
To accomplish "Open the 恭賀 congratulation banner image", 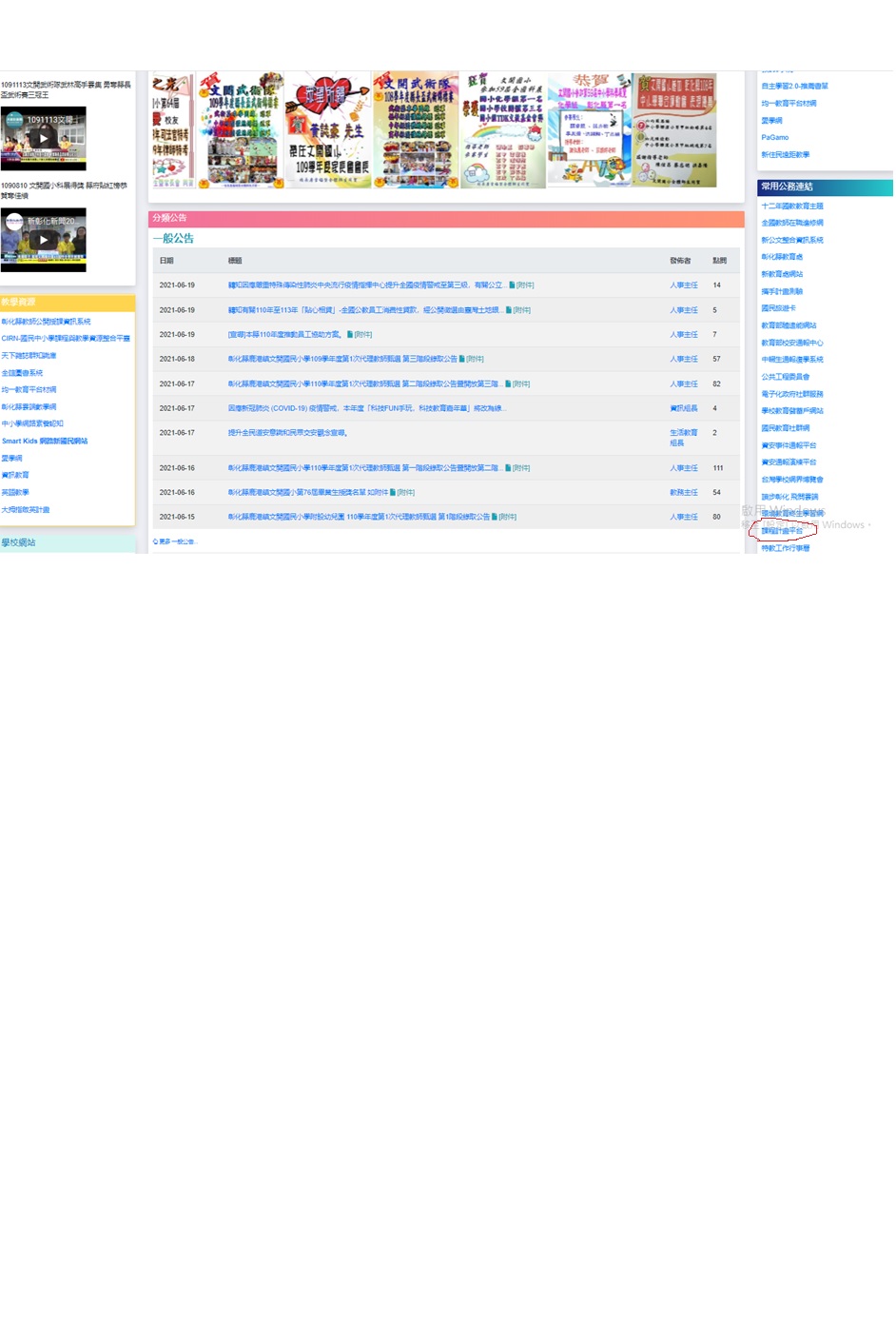I will click(589, 129).
